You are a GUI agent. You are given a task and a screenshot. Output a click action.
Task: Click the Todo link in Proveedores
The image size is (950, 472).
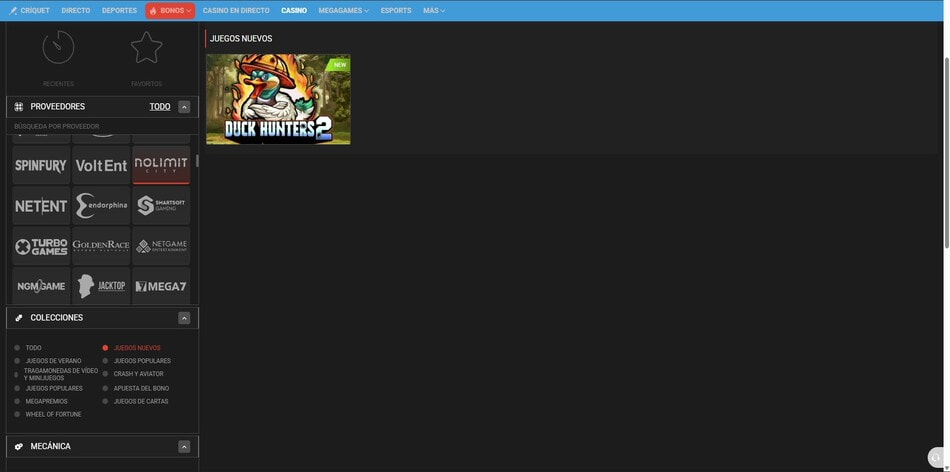pyautogui.click(x=160, y=107)
